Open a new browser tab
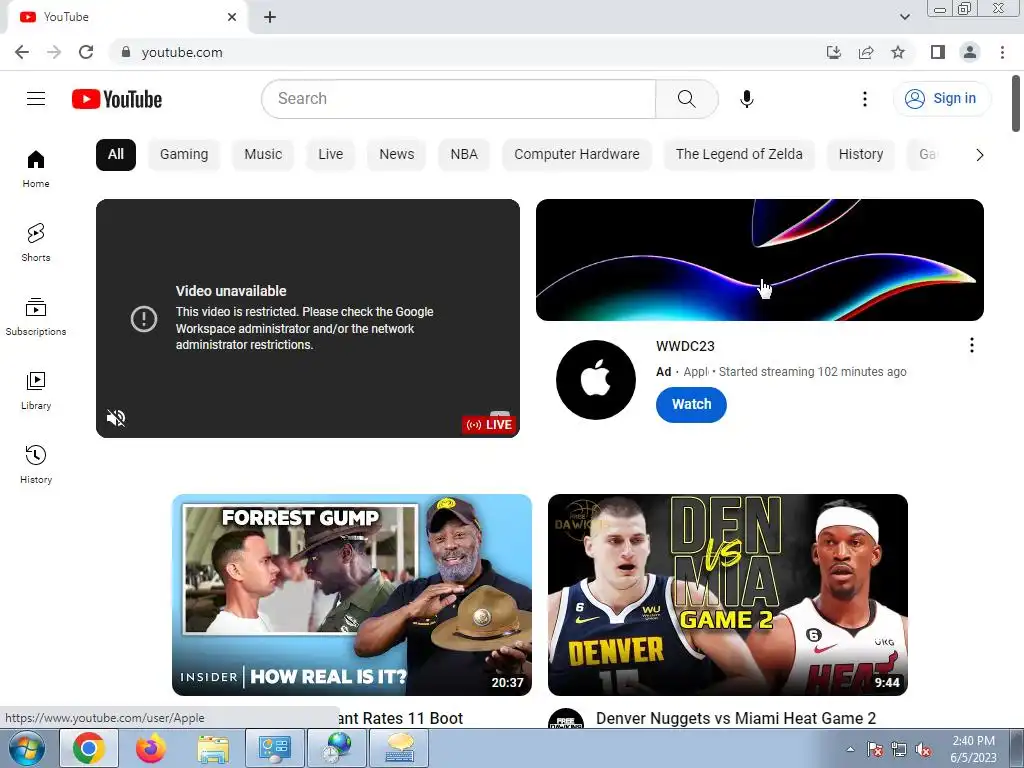Image resolution: width=1024 pixels, height=768 pixels. (x=270, y=17)
